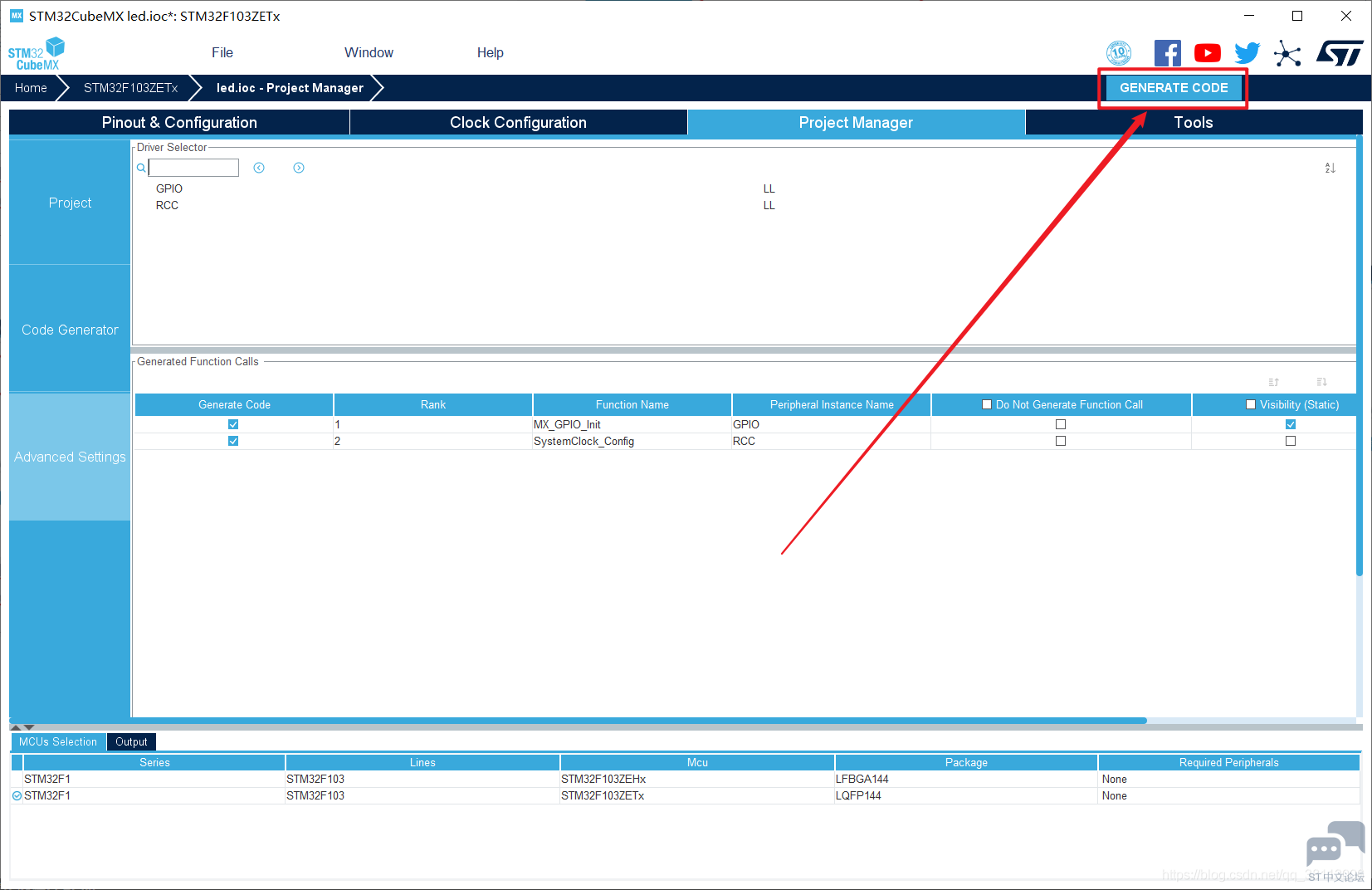
Task: Open the File menu
Action: (x=222, y=52)
